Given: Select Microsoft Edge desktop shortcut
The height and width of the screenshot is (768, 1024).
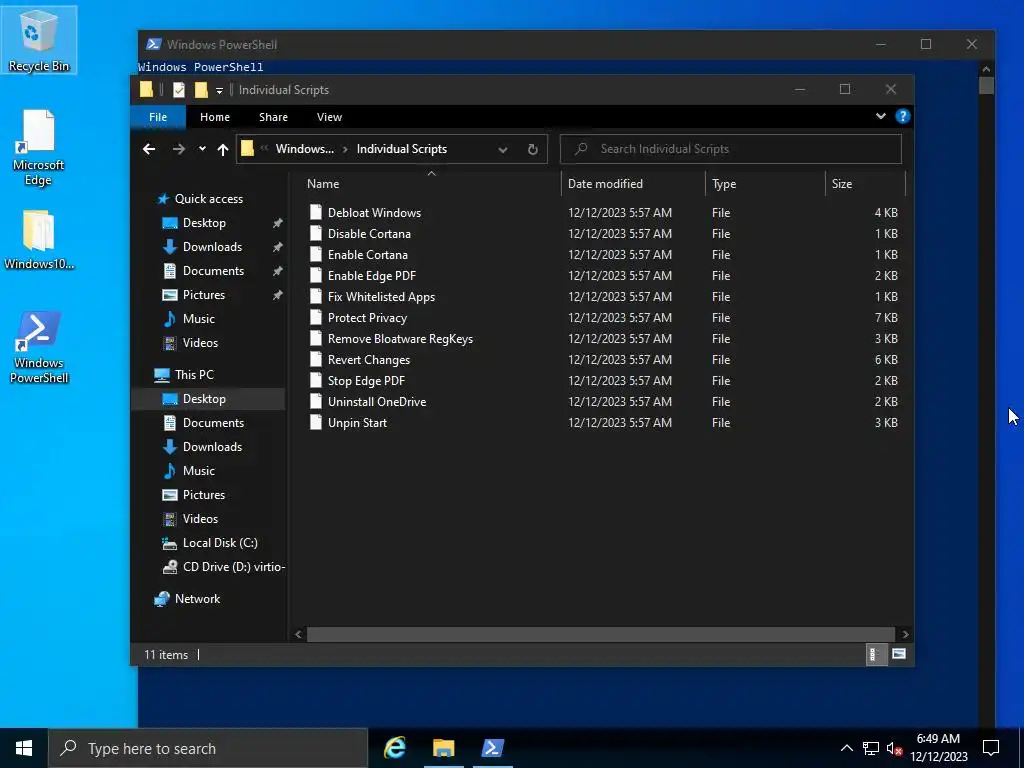Looking at the screenshot, I should tap(39, 148).
